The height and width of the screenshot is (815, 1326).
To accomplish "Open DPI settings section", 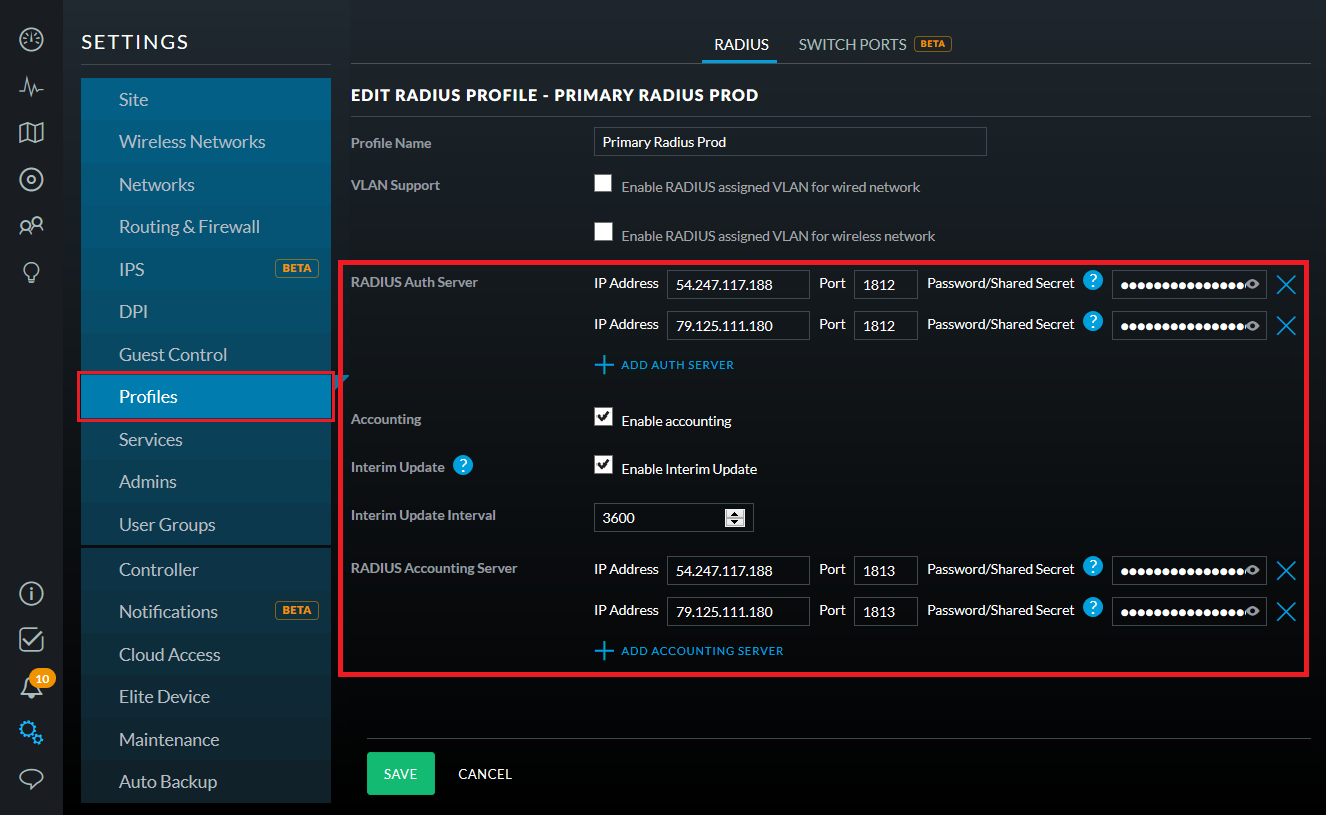I will pyautogui.click(x=206, y=312).
